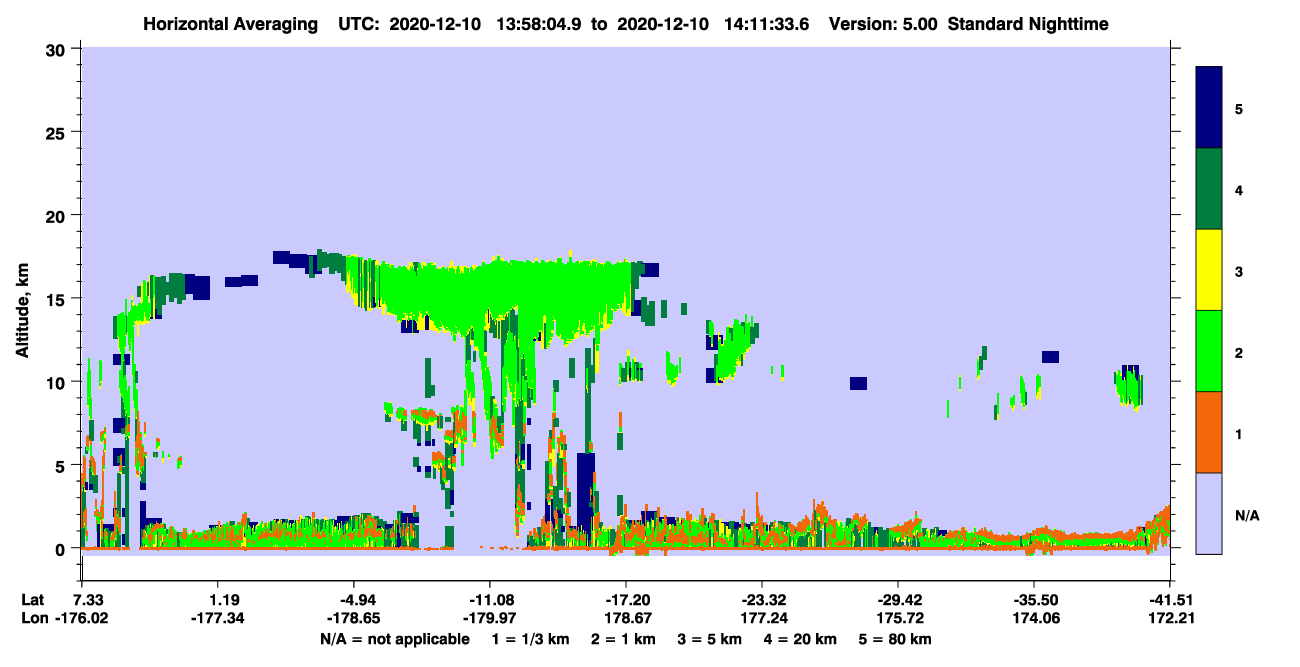Click the longitude value '-179.97'
This screenshot has height=667, width=1300.
490,618
